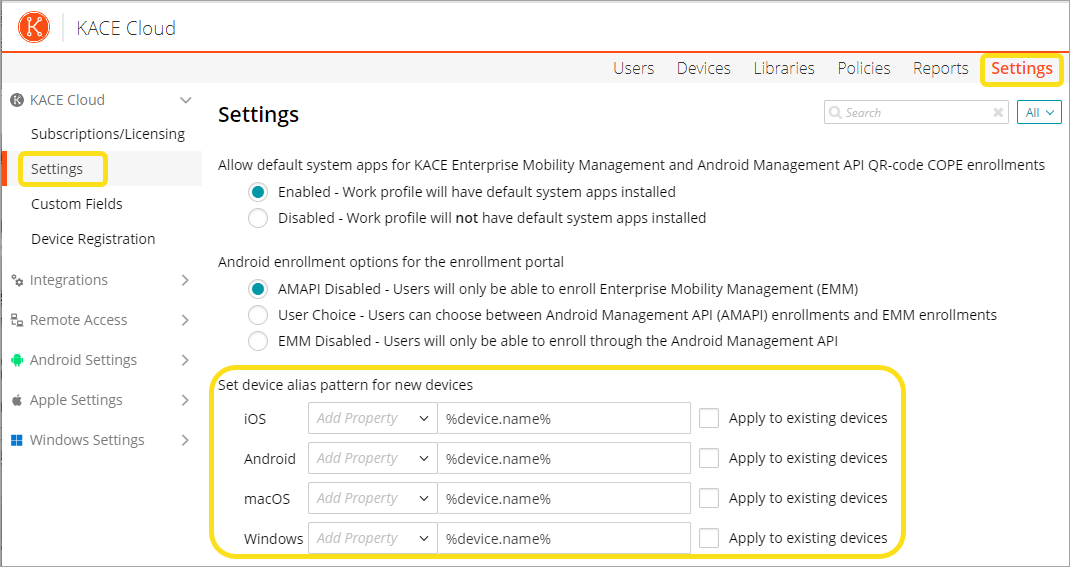Open the Add Property dropdown for Android
The width and height of the screenshot is (1070, 567).
coord(372,458)
